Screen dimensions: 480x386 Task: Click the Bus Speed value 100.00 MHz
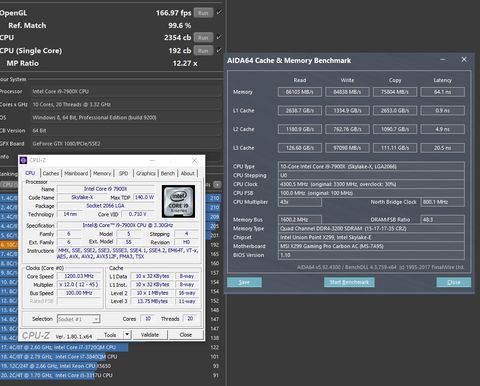[79, 293]
